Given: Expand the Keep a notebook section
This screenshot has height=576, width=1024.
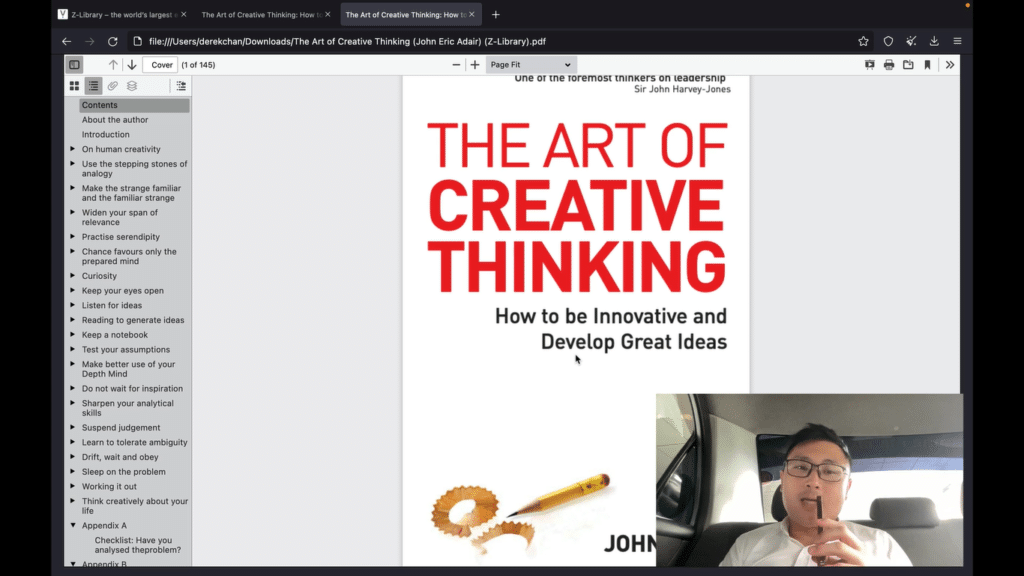Looking at the screenshot, I should [x=72, y=334].
